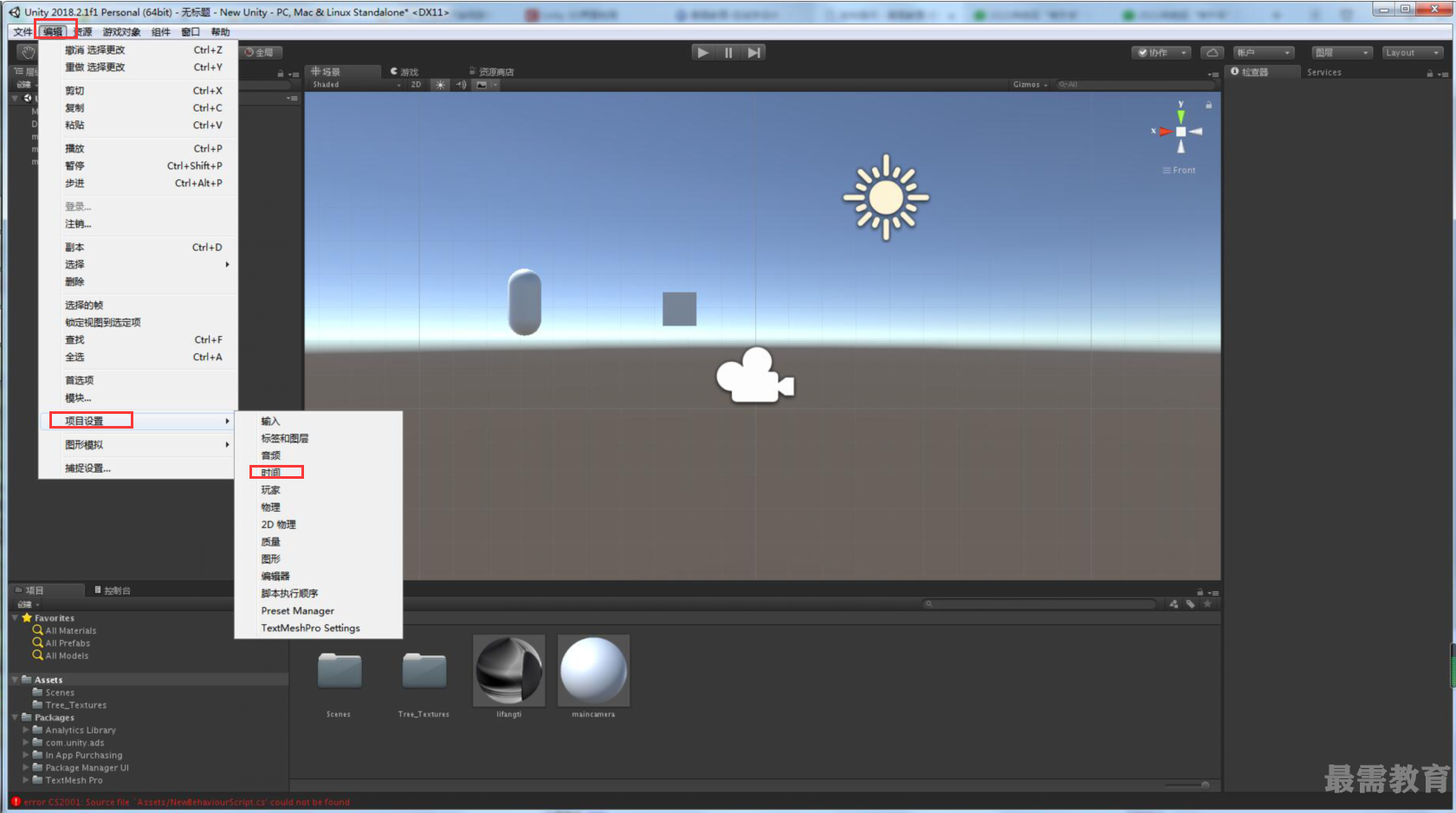Choose 标签和图层 tags and layers entry
The image size is (1456, 813).
pyautogui.click(x=319, y=438)
